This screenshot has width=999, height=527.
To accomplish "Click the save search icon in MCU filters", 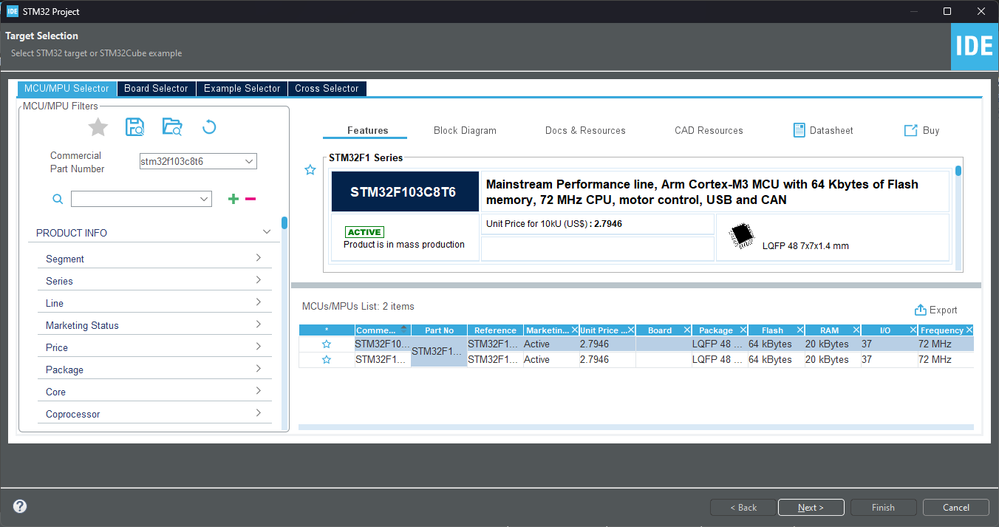I will tap(134, 127).
